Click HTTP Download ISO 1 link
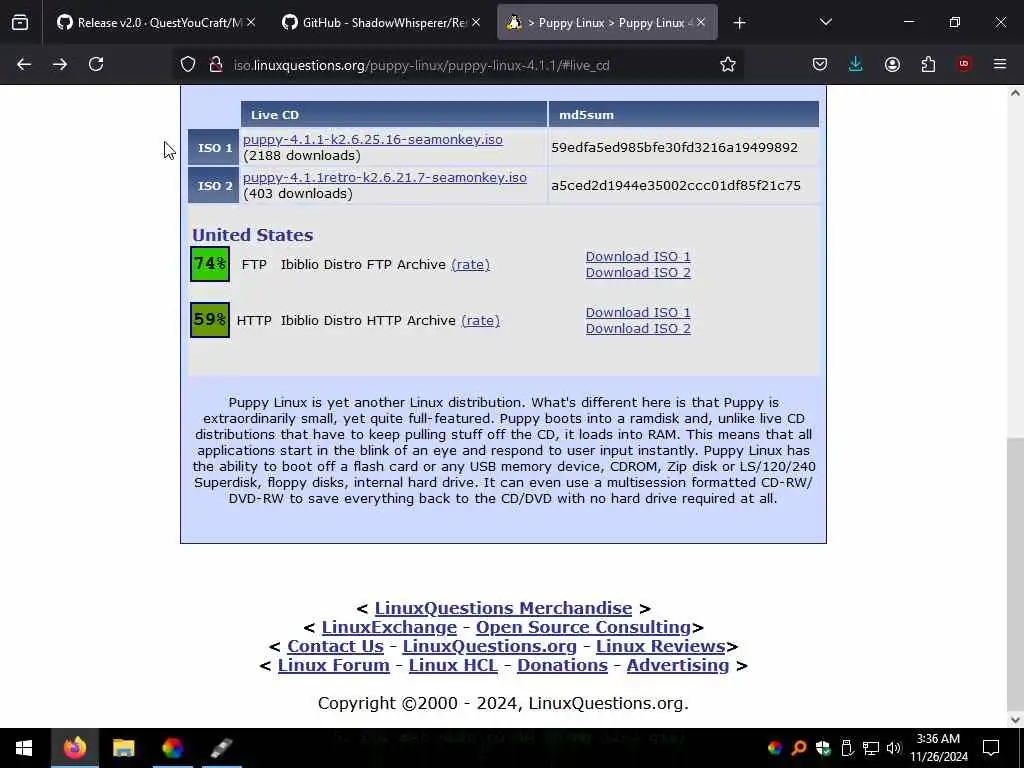This screenshot has height=768, width=1024. pos(638,313)
